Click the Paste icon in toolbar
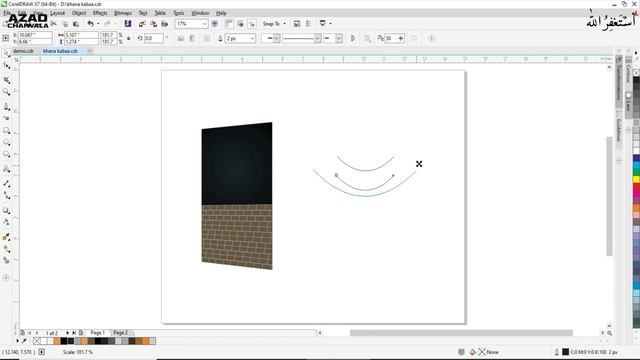Viewport: 640px width, 360px height. coord(76,24)
